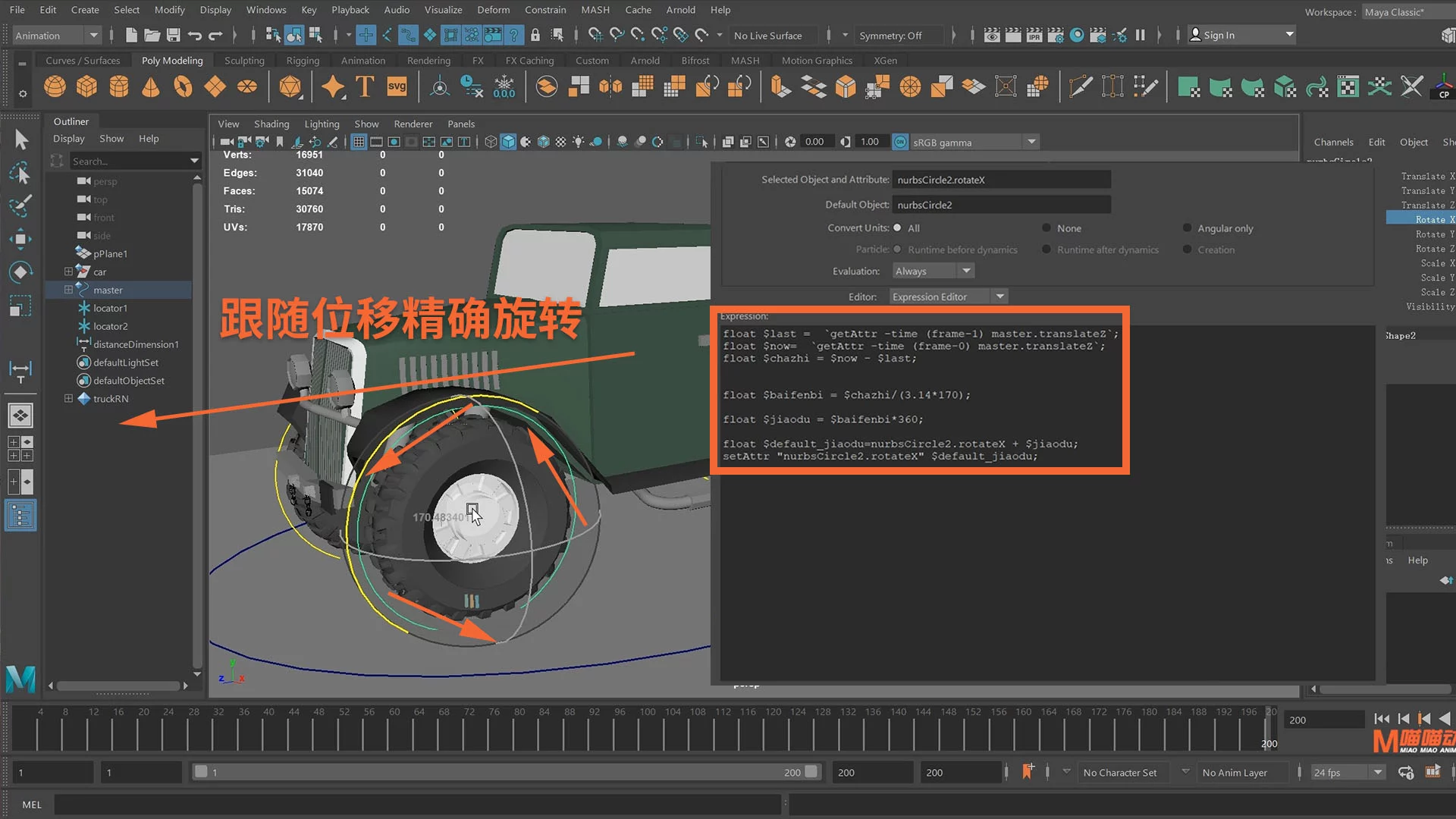Image resolution: width=1456 pixels, height=819 pixels.
Task: Expand the car node in Outliner
Action: pyautogui.click(x=68, y=271)
